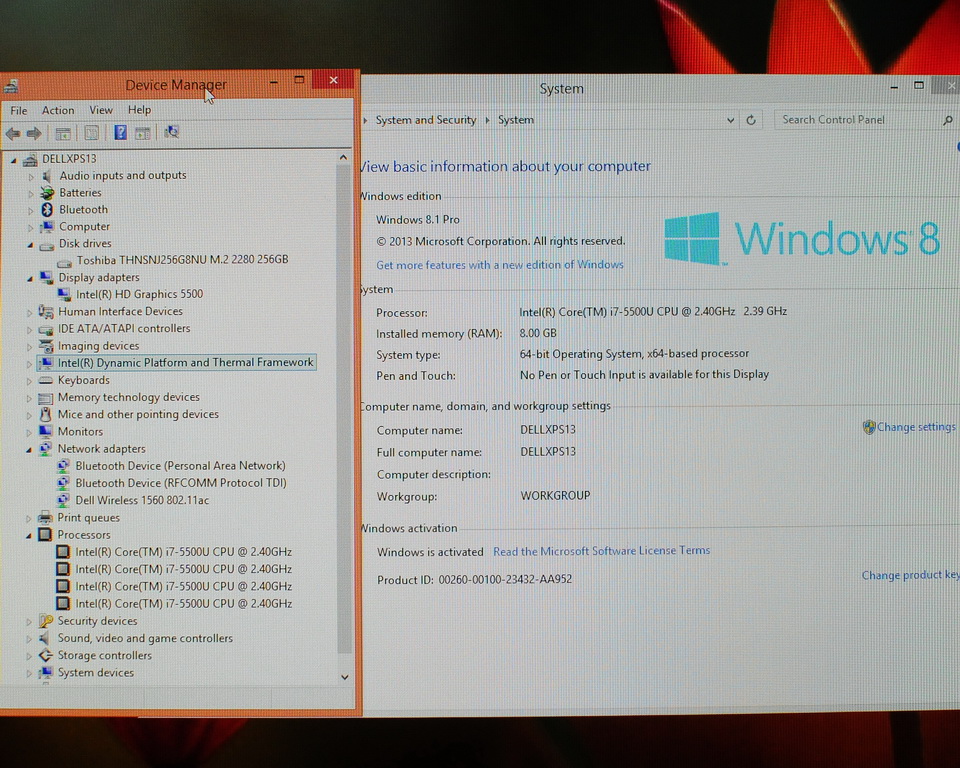Screen dimensions: 960x768
Task: Click the scroll up arrow in Device Manager
Action: click(343, 158)
